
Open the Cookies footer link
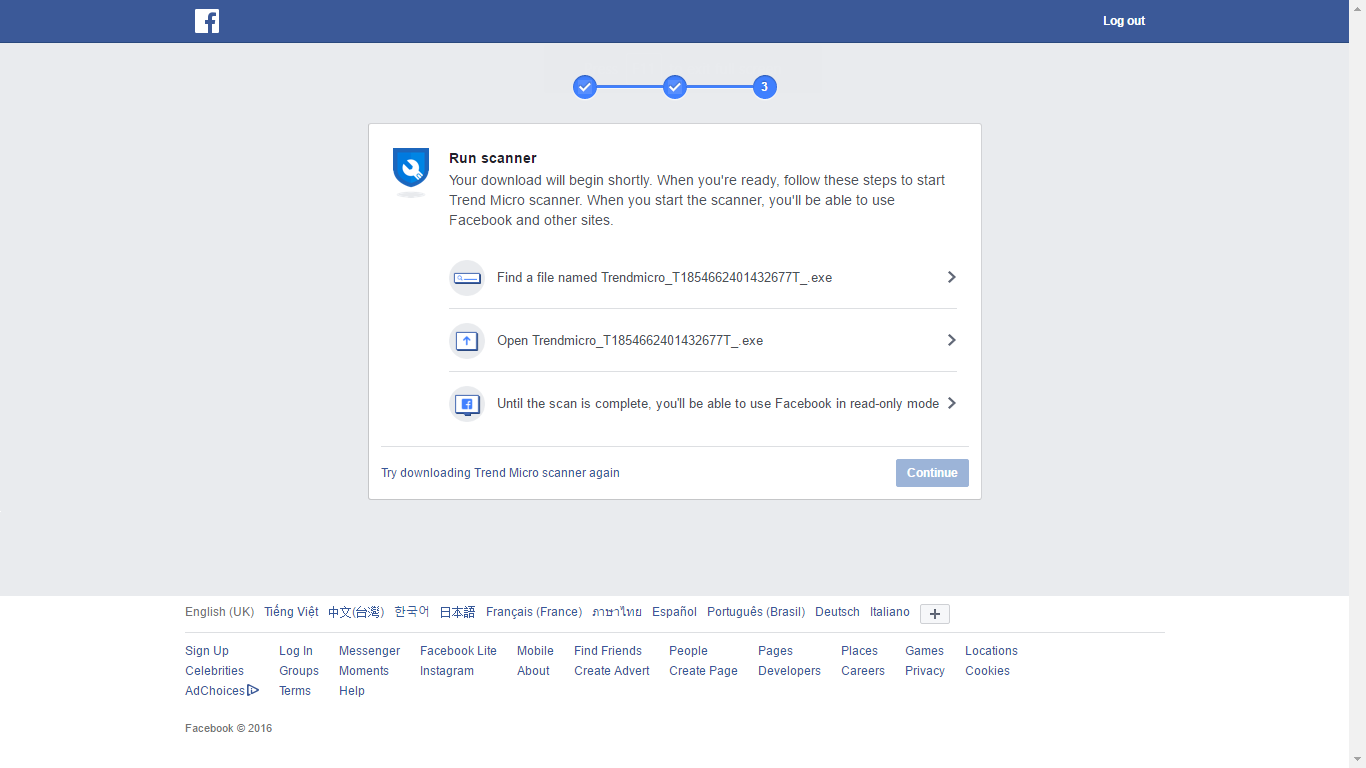987,671
